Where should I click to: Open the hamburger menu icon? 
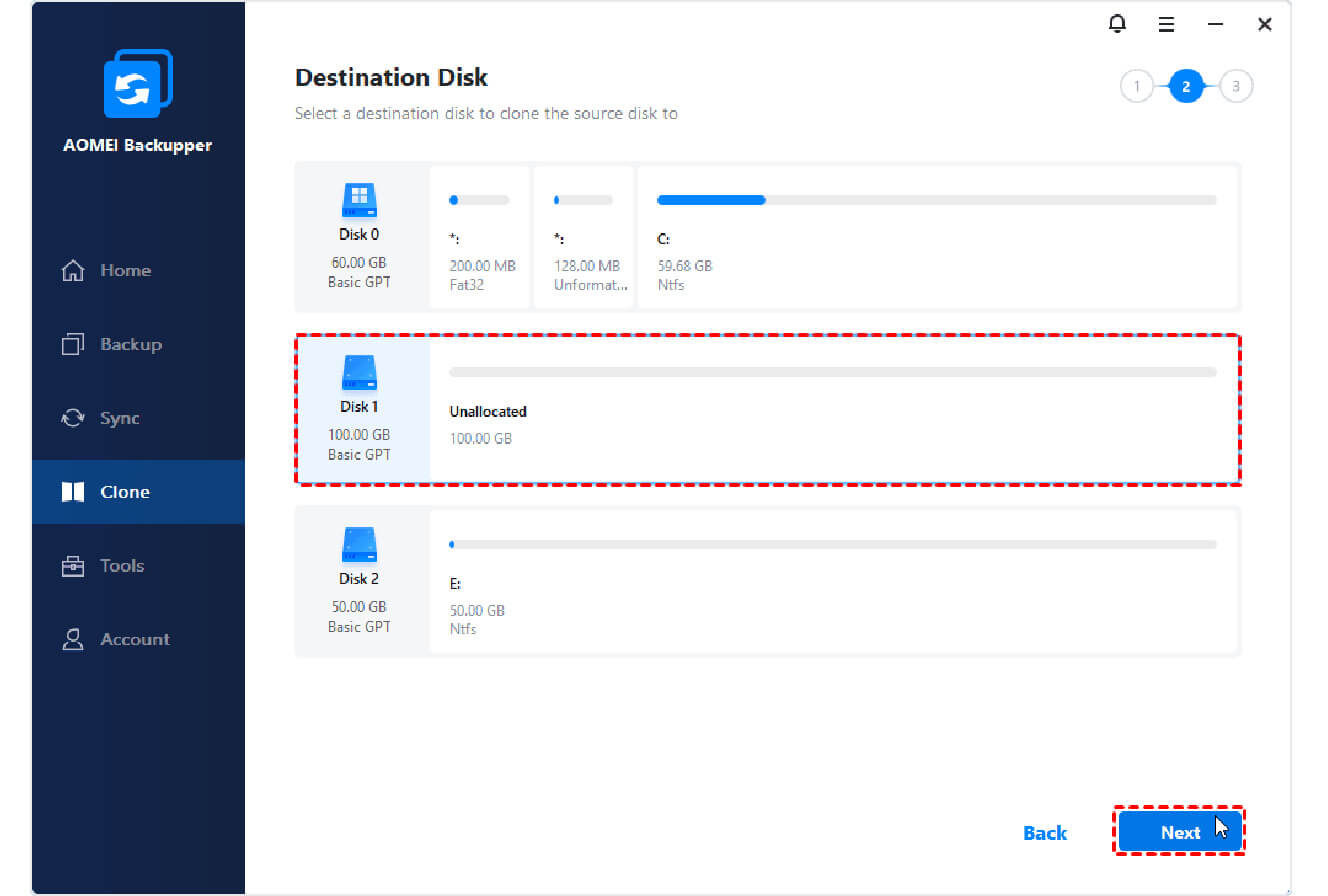point(1166,25)
